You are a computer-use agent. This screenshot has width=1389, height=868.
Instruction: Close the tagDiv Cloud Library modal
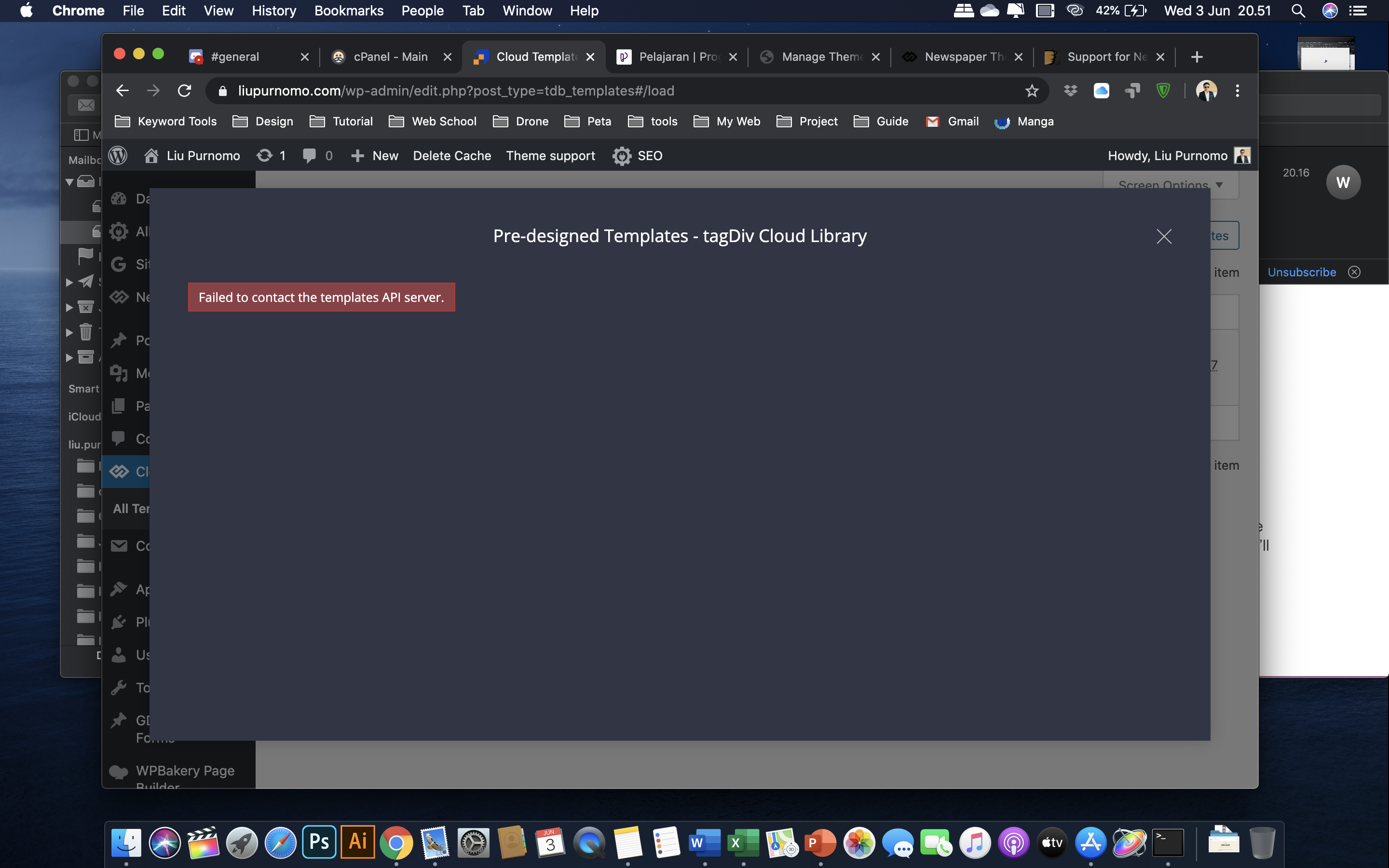point(1163,236)
